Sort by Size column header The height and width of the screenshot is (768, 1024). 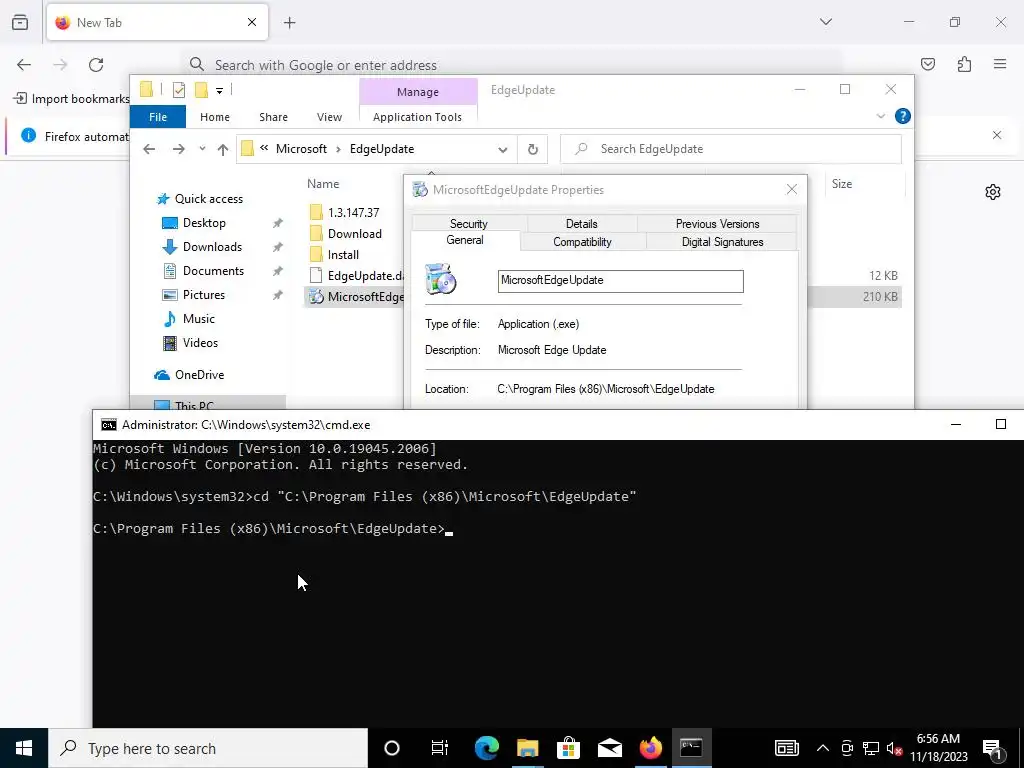pos(842,184)
